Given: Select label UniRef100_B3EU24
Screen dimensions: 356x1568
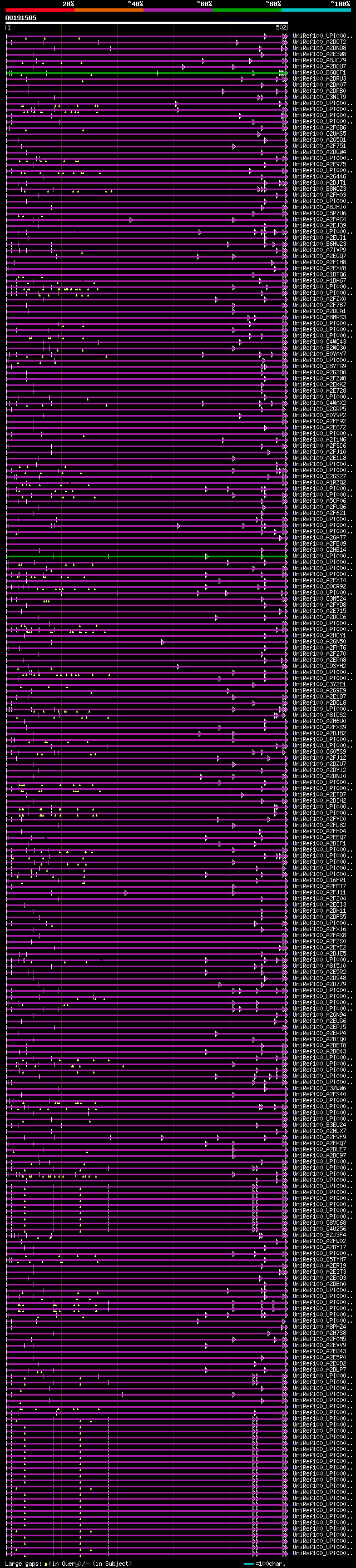Looking at the screenshot, I should pyautogui.click(x=319, y=1125).
